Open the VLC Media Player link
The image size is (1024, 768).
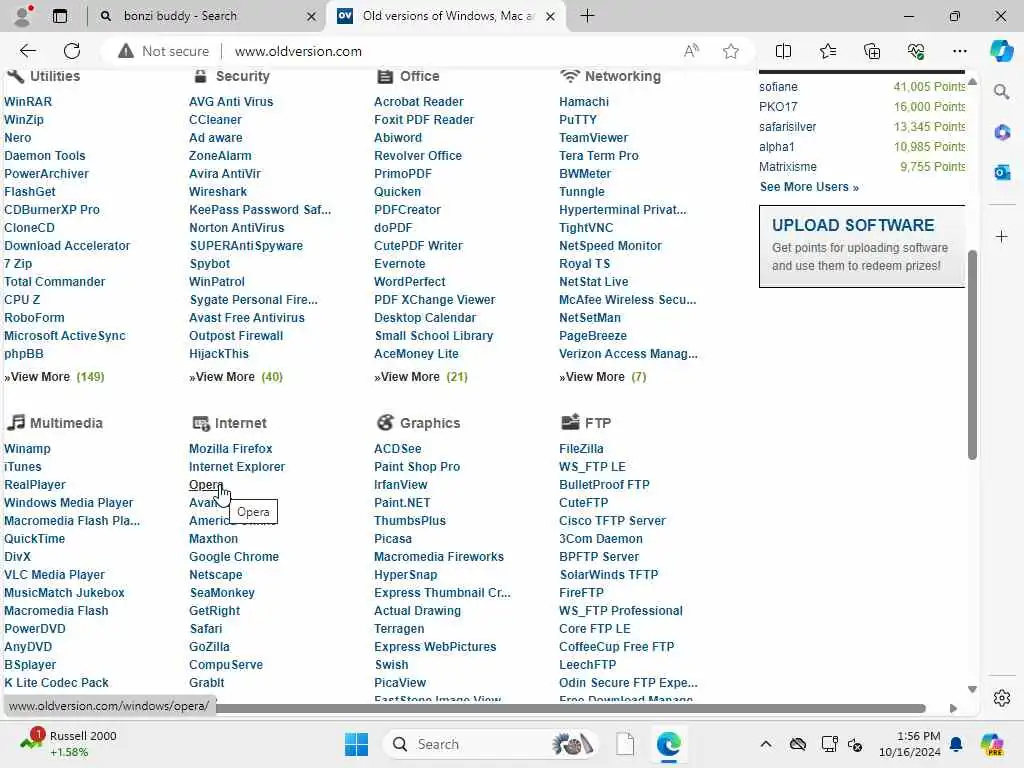click(x=54, y=575)
